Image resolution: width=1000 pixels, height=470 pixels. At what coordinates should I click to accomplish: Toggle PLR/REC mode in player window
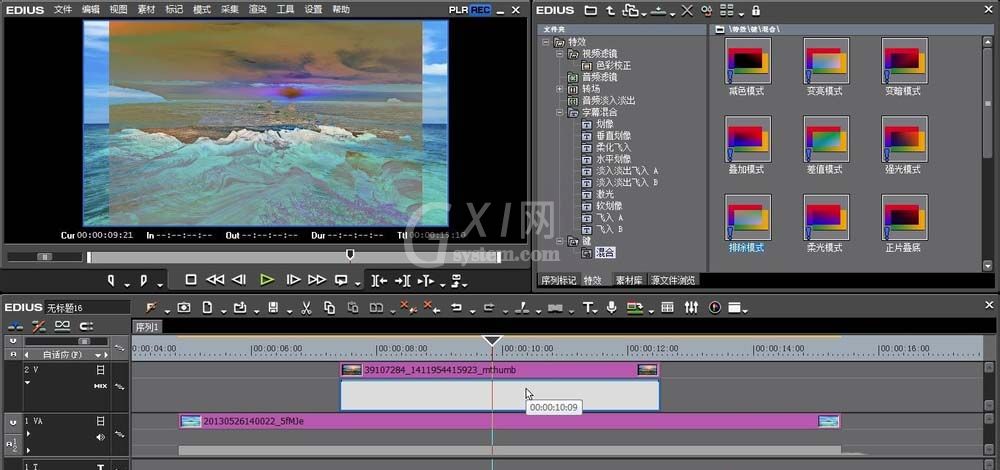click(x=469, y=10)
